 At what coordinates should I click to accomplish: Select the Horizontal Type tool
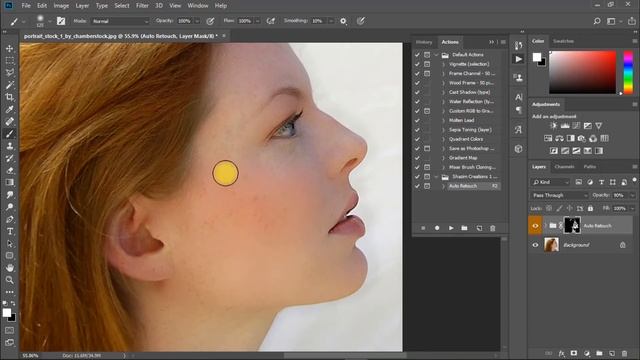click(9, 231)
